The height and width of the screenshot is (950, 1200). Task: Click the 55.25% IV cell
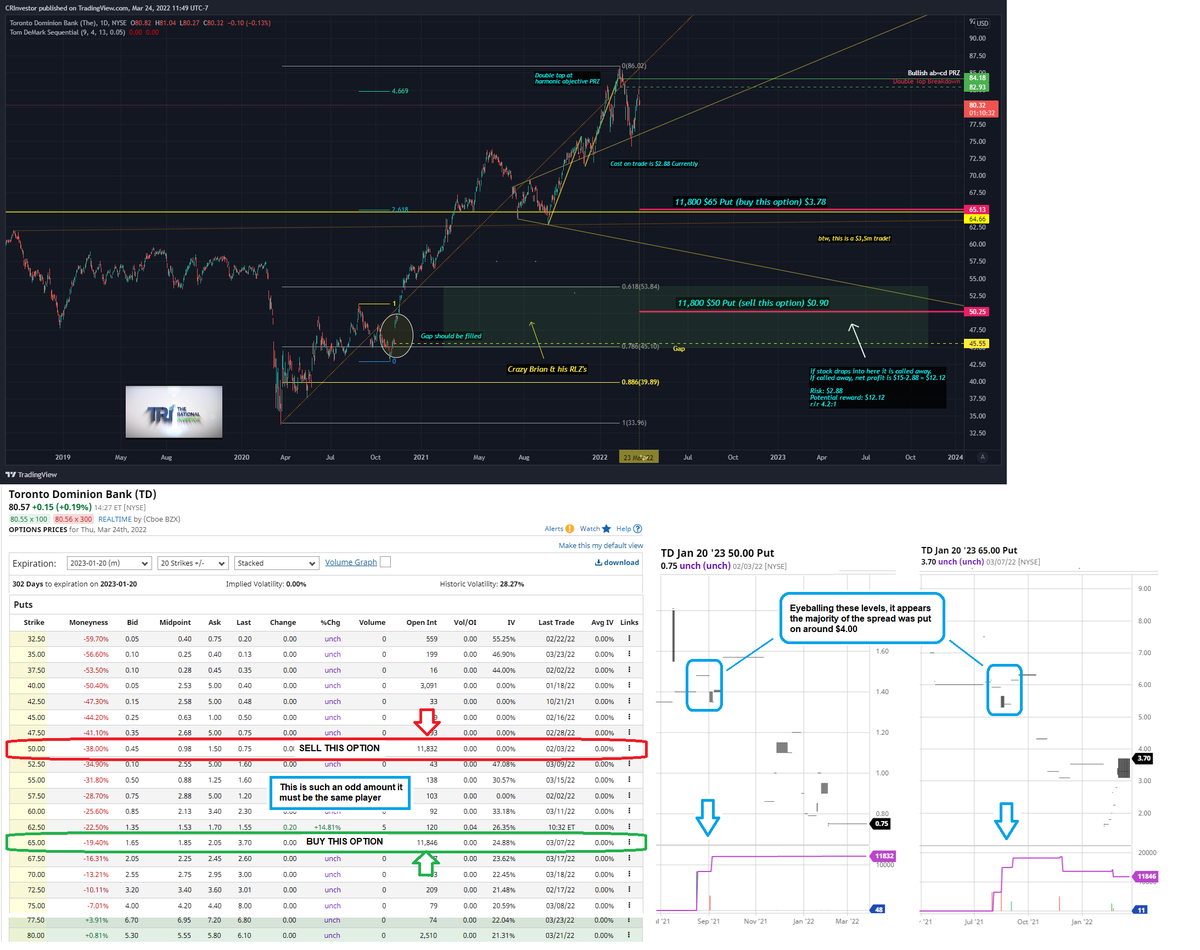(502, 638)
